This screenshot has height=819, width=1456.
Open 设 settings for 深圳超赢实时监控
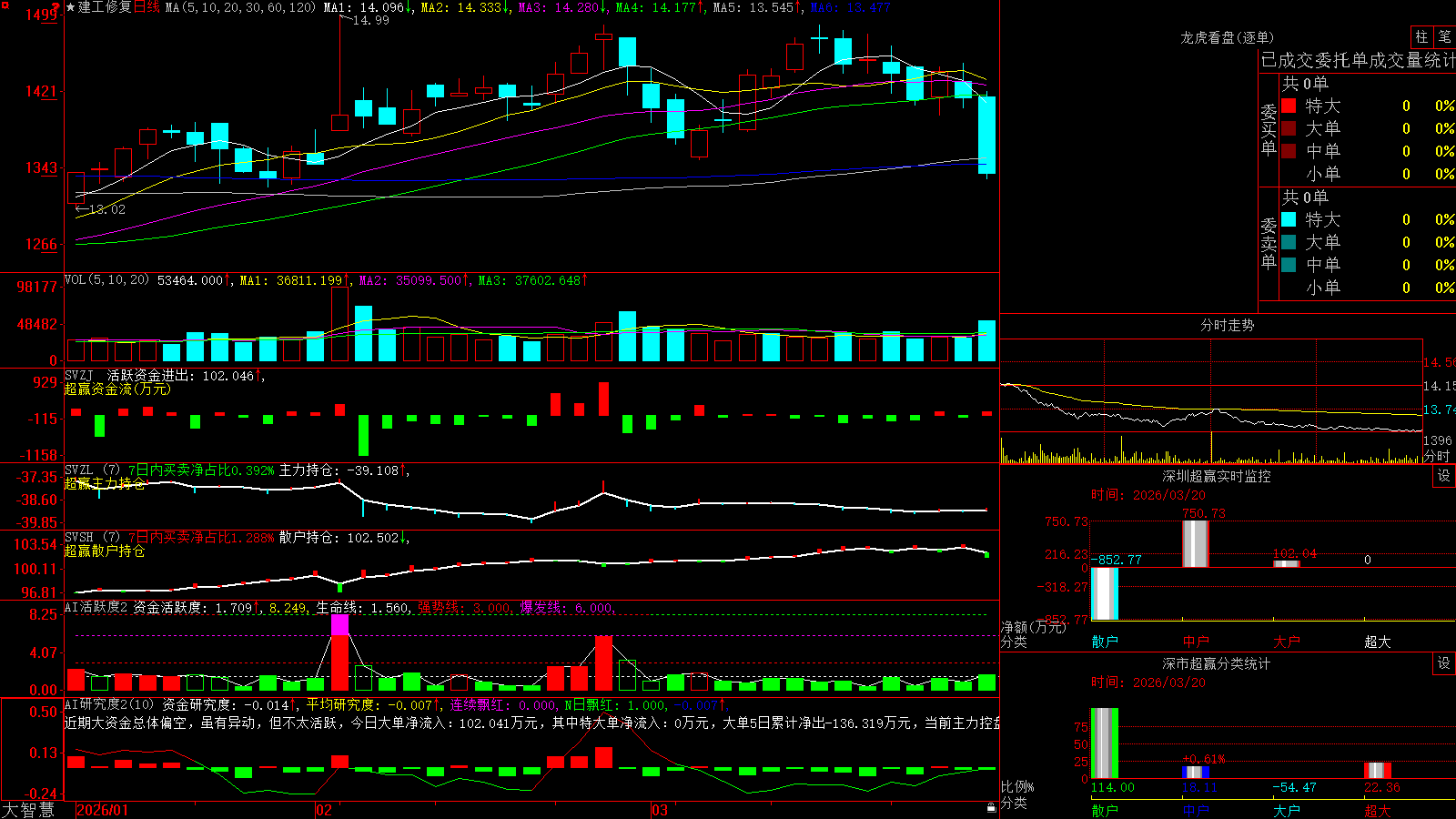click(1444, 476)
